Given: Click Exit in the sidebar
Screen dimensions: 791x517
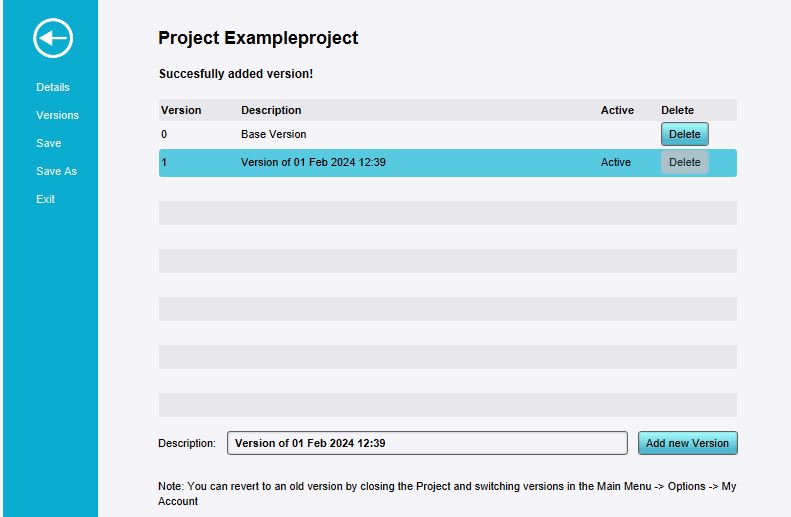Looking at the screenshot, I should (x=45, y=199).
